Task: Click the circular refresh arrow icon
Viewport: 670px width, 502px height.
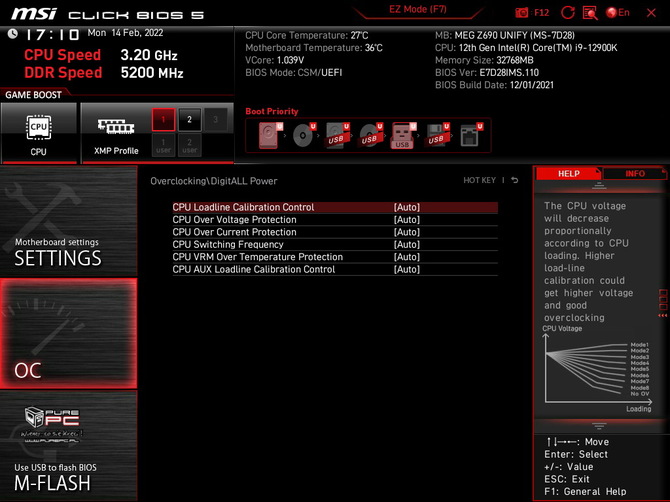Action: [567, 13]
